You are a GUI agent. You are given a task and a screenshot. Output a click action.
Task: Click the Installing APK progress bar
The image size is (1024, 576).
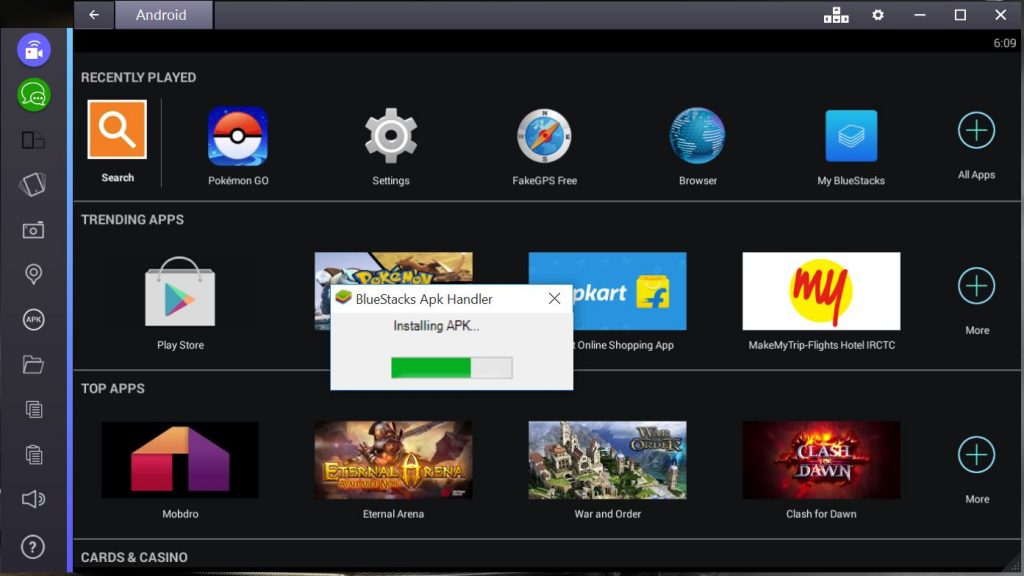click(451, 367)
